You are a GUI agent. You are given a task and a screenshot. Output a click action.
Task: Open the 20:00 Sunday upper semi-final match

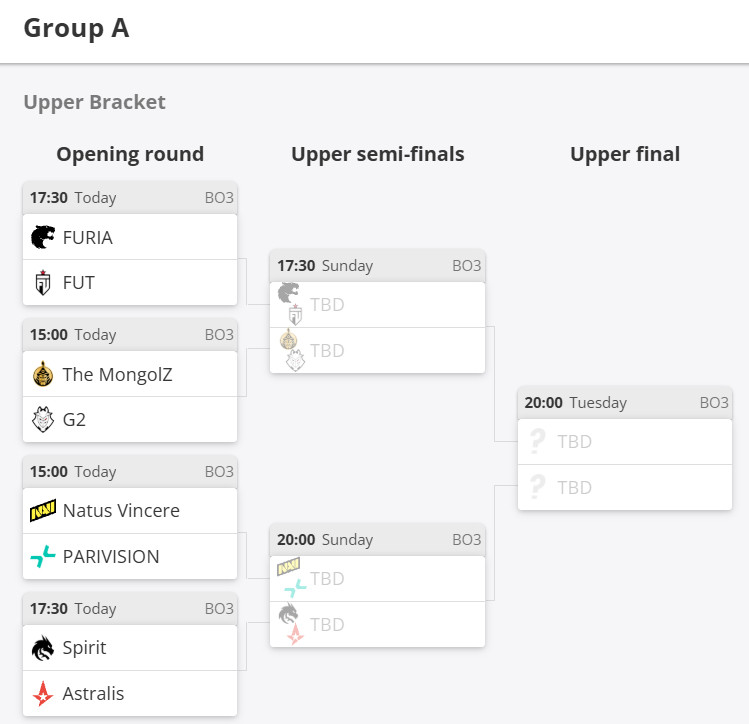pyautogui.click(x=377, y=540)
